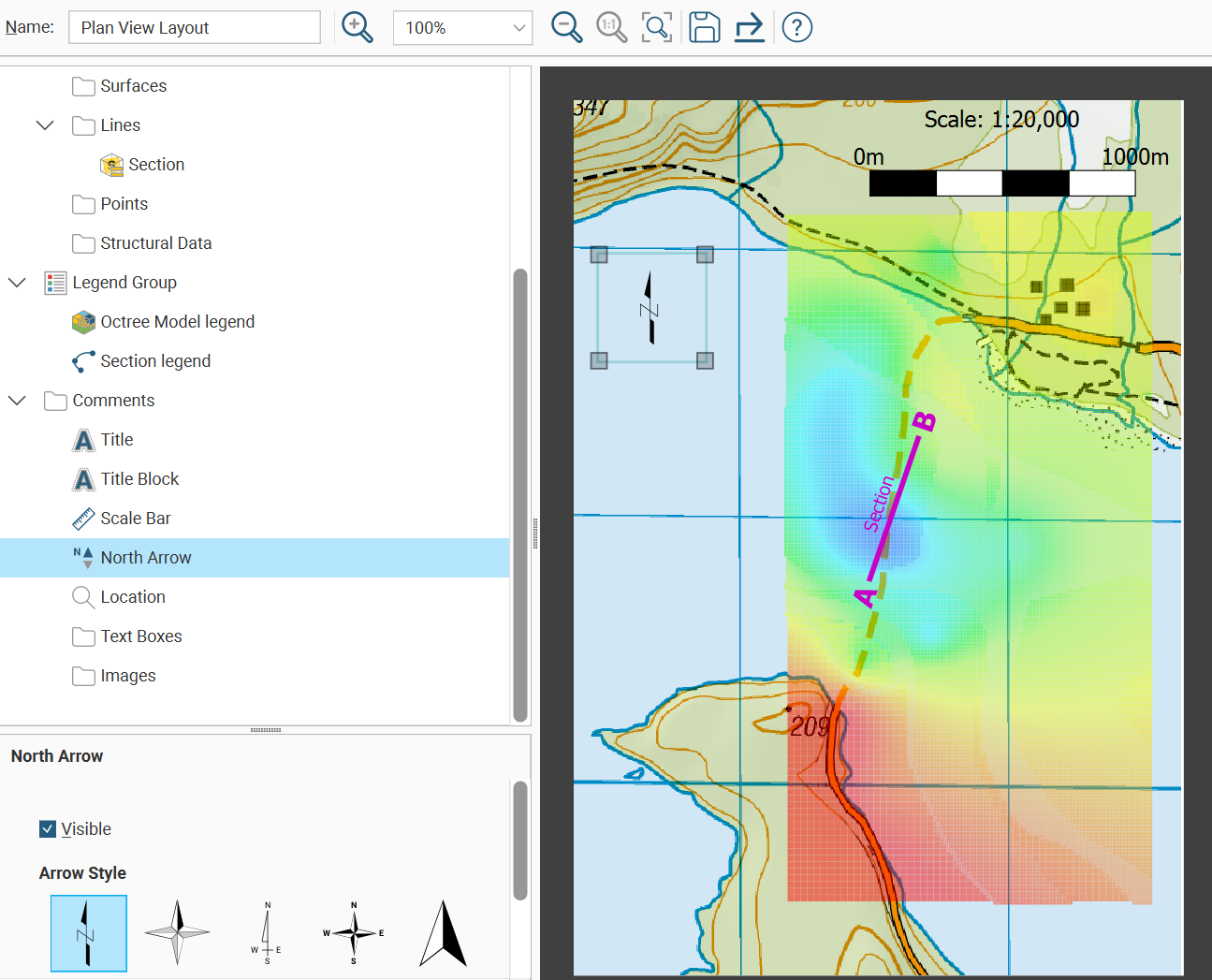Collapse the Comments folder
The image size is (1212, 980).
[17, 401]
